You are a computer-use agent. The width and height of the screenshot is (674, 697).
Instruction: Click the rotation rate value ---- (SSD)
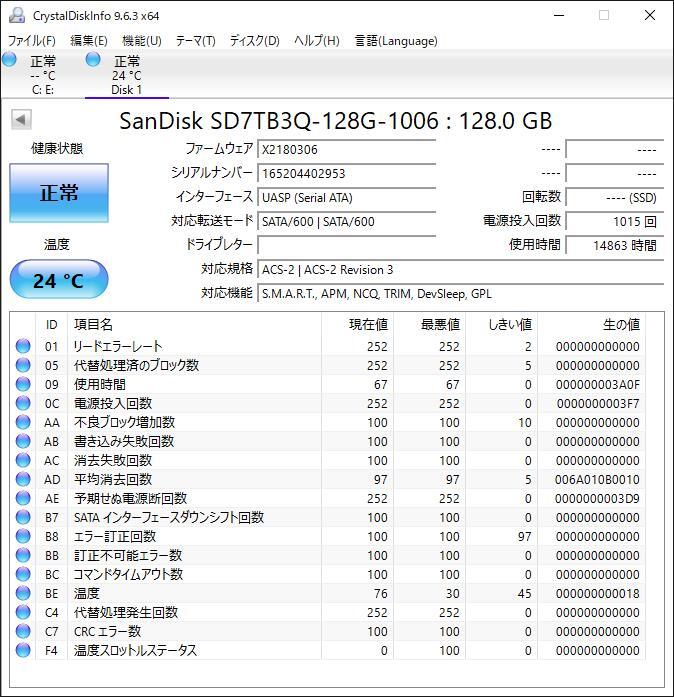tap(615, 197)
